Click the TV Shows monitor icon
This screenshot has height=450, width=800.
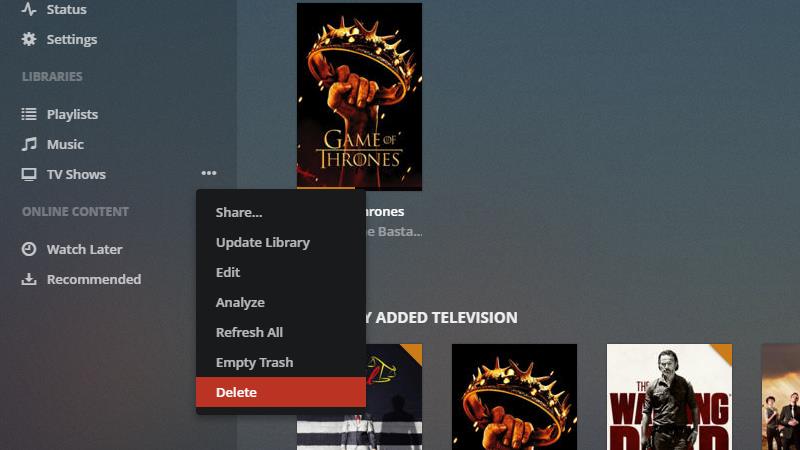point(29,174)
